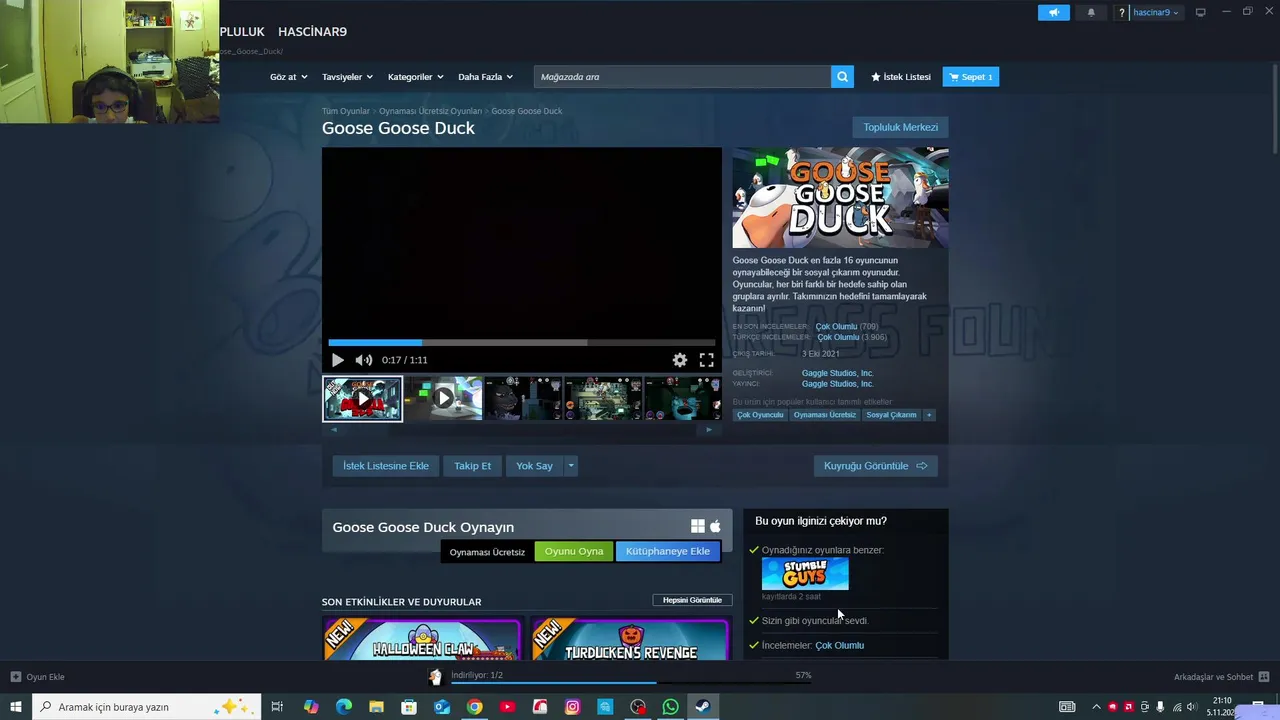This screenshot has height=720, width=1280.
Task: Click Kütüphaneye Ekle button
Action: click(x=668, y=551)
